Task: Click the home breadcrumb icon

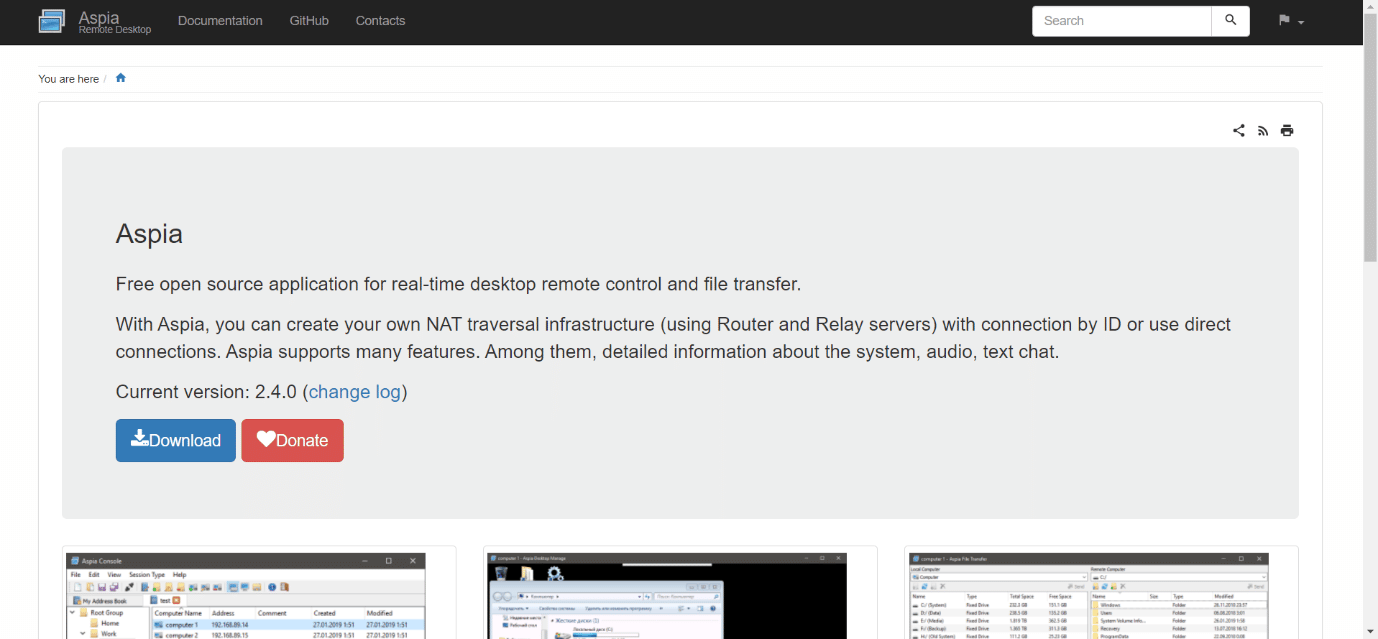Action: tap(121, 78)
